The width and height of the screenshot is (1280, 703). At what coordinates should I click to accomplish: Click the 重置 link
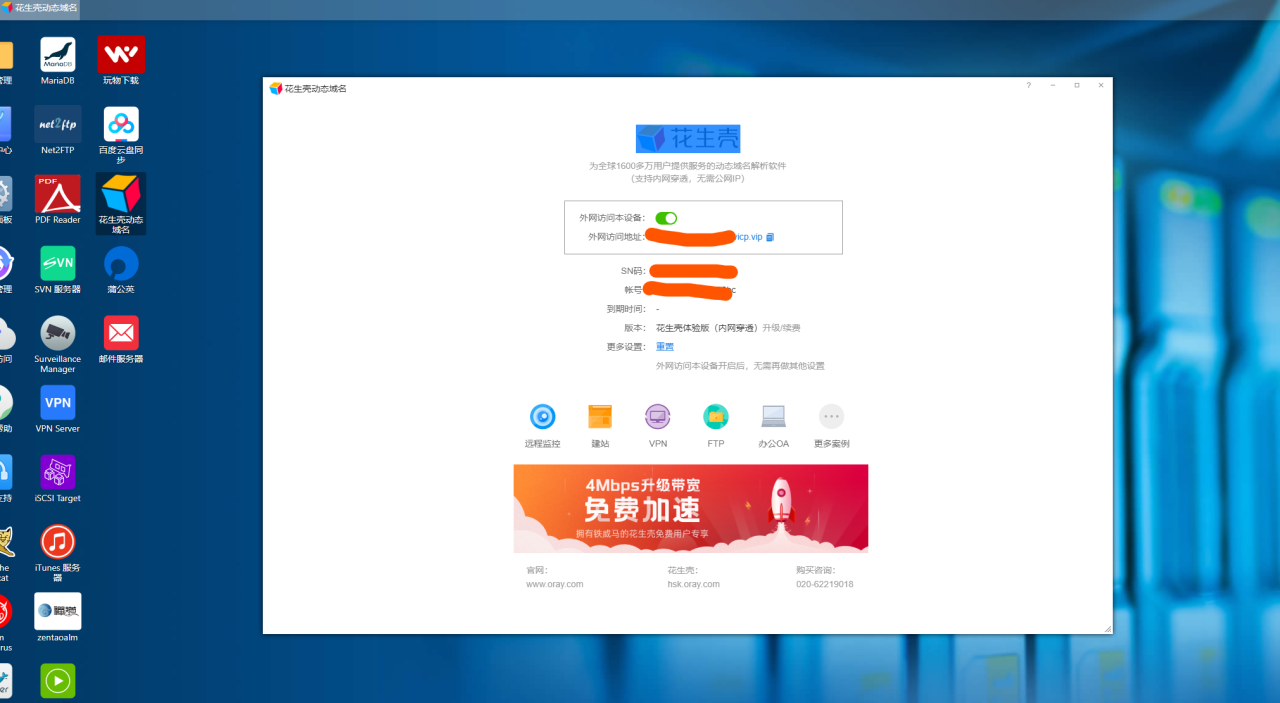click(665, 347)
